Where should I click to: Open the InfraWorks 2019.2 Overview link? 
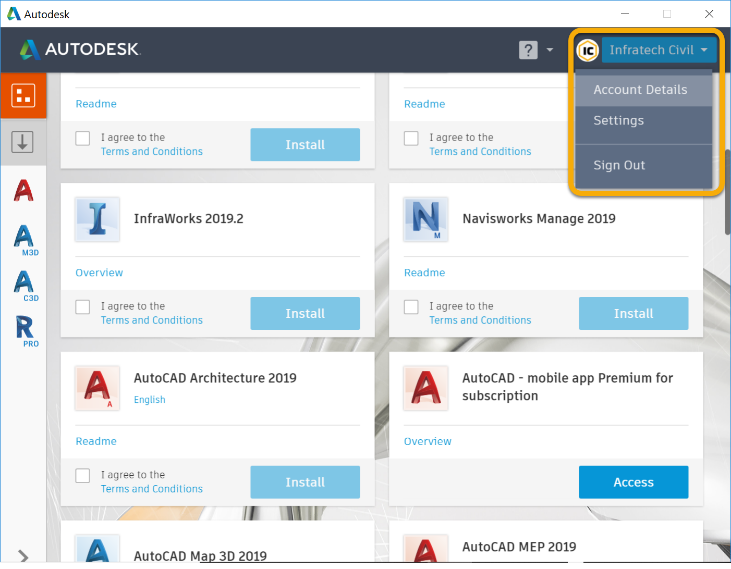[99, 273]
